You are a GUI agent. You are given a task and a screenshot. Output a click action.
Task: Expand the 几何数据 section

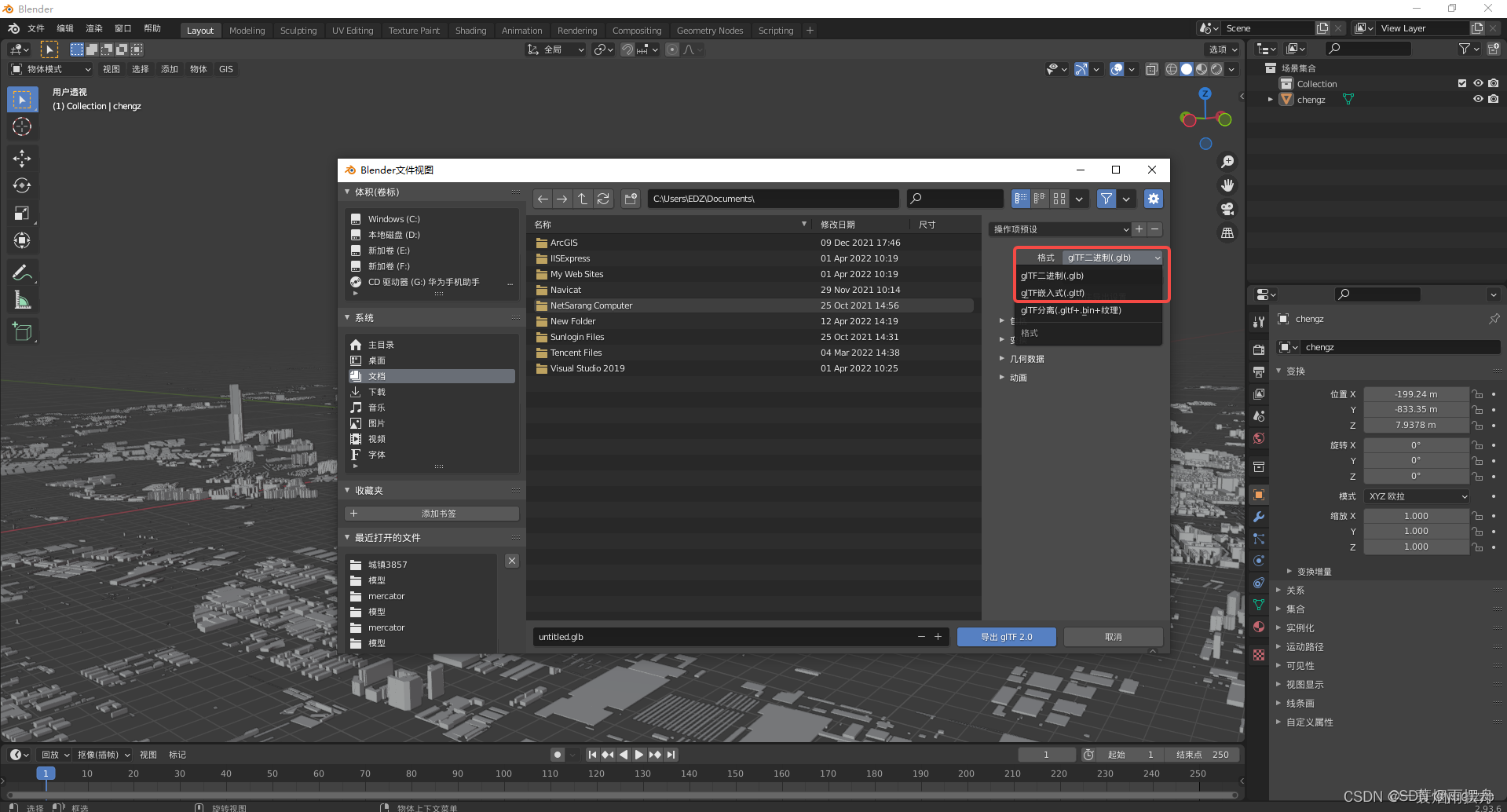[x=1026, y=358]
